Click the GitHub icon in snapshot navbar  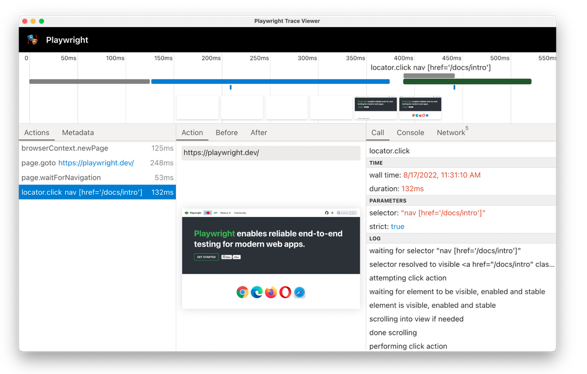click(x=326, y=213)
